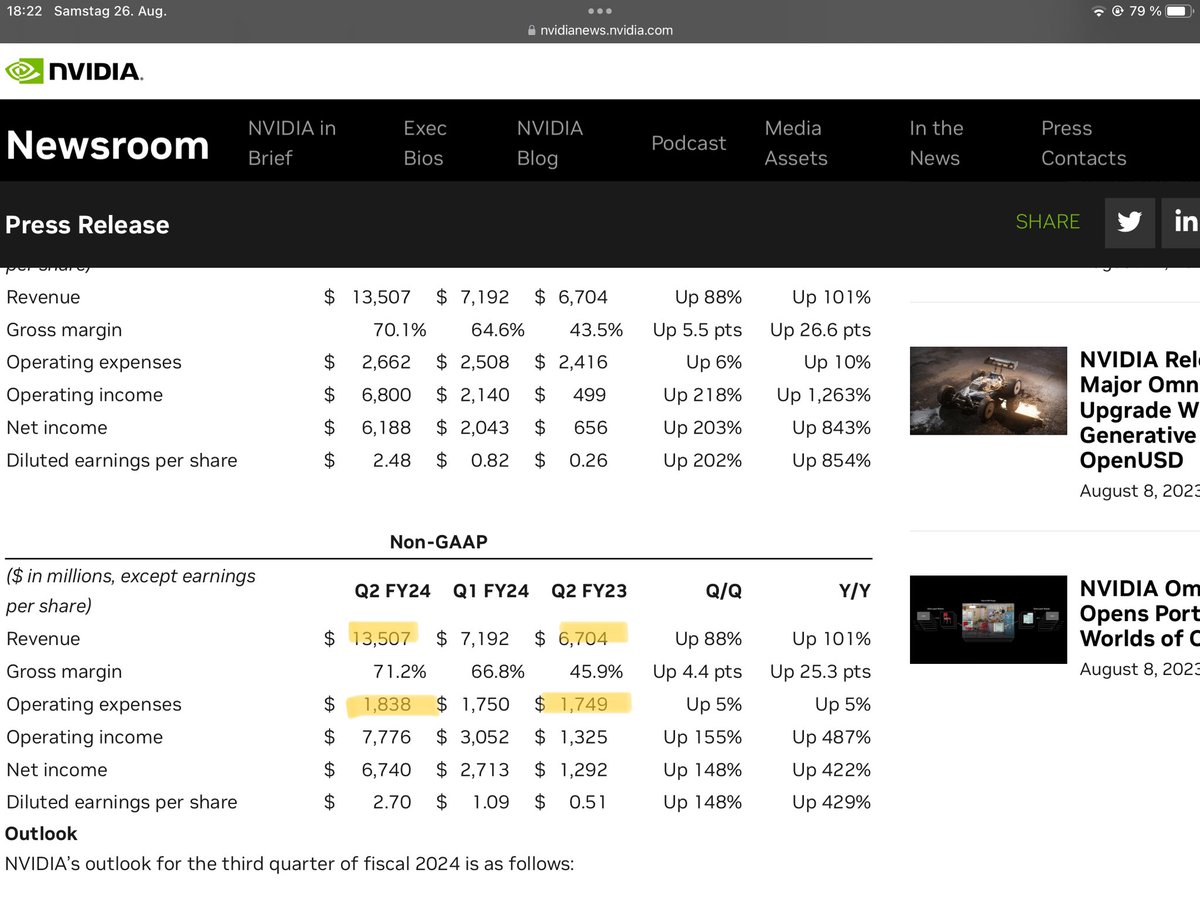This screenshot has width=1200, height=900.
Task: Open NVIDIA Omniverse Opens Portals headline
Action: [1140, 613]
